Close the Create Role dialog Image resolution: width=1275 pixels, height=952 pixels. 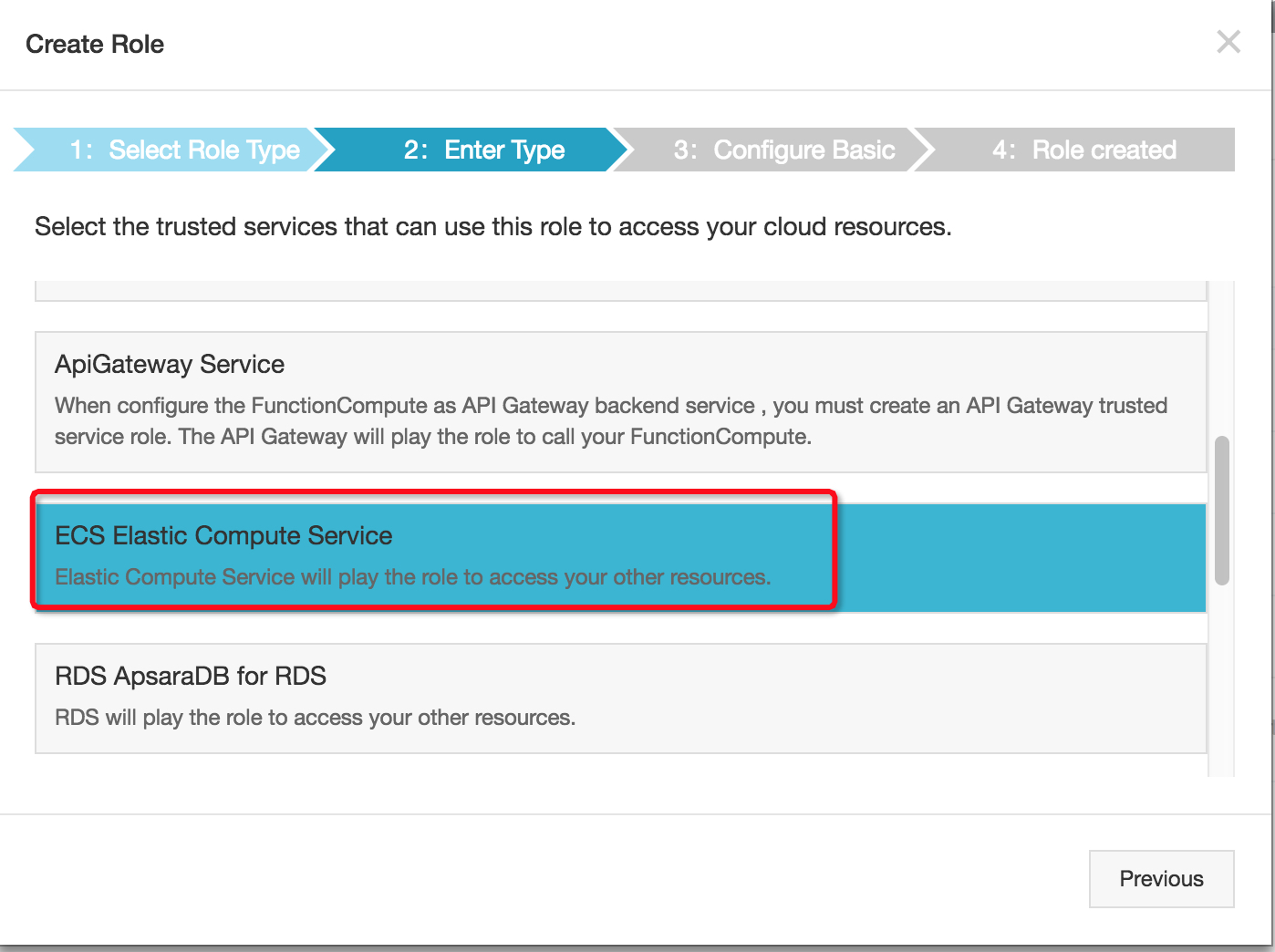click(x=1228, y=42)
